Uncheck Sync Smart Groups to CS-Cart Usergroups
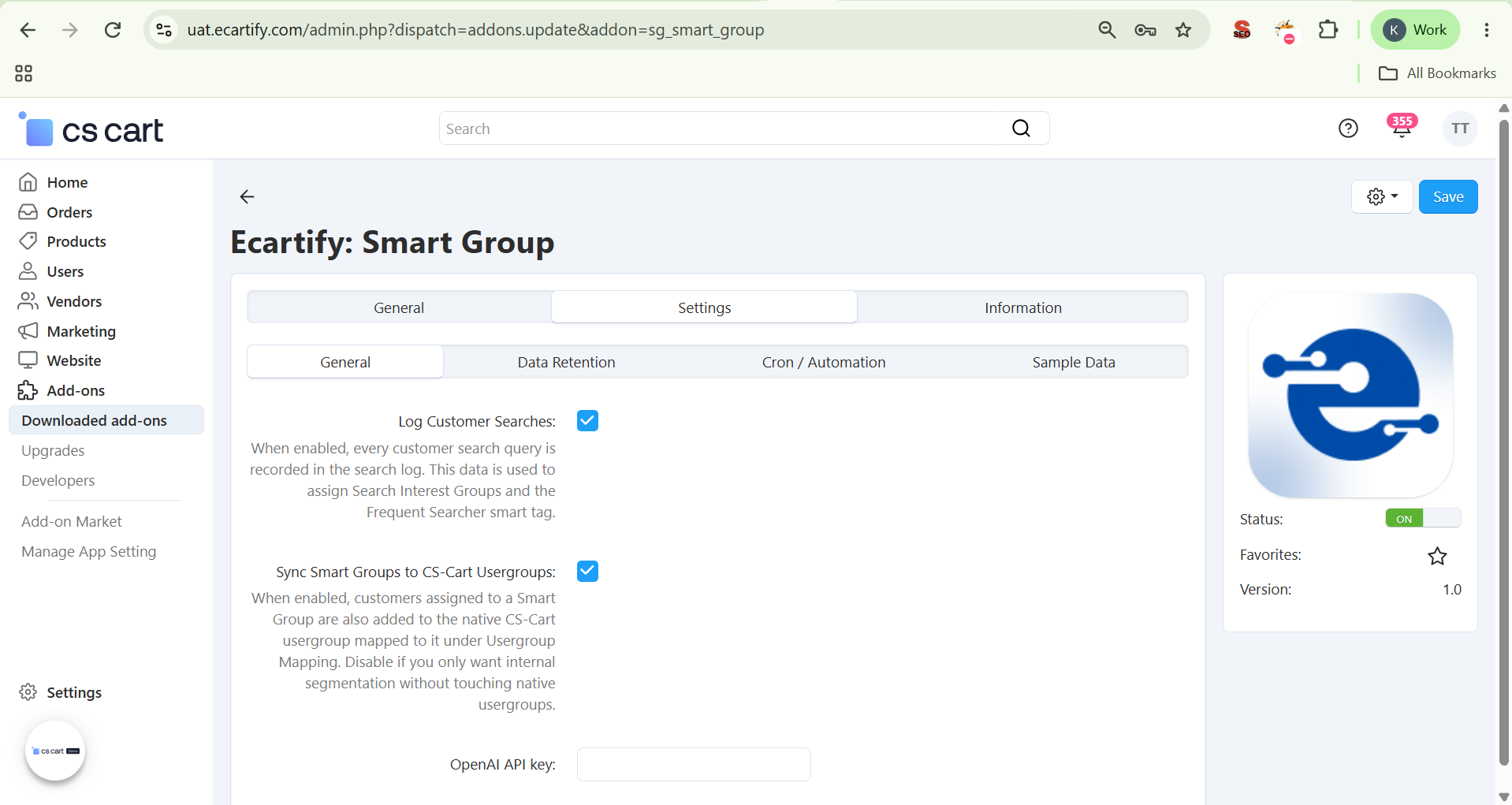 point(587,571)
